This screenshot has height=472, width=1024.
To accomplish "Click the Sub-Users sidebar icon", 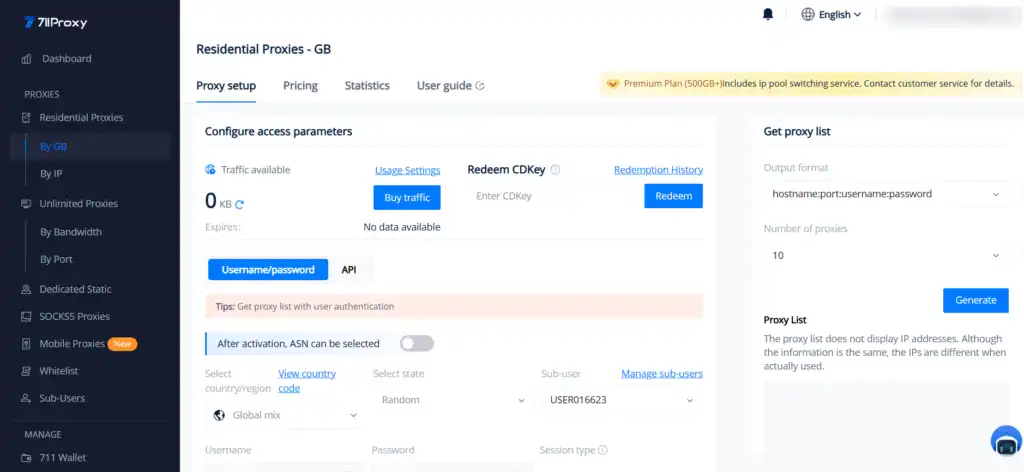I will pos(26,398).
